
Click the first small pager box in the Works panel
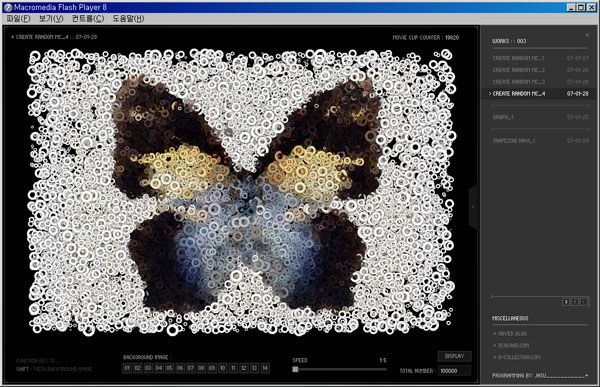pos(566,302)
